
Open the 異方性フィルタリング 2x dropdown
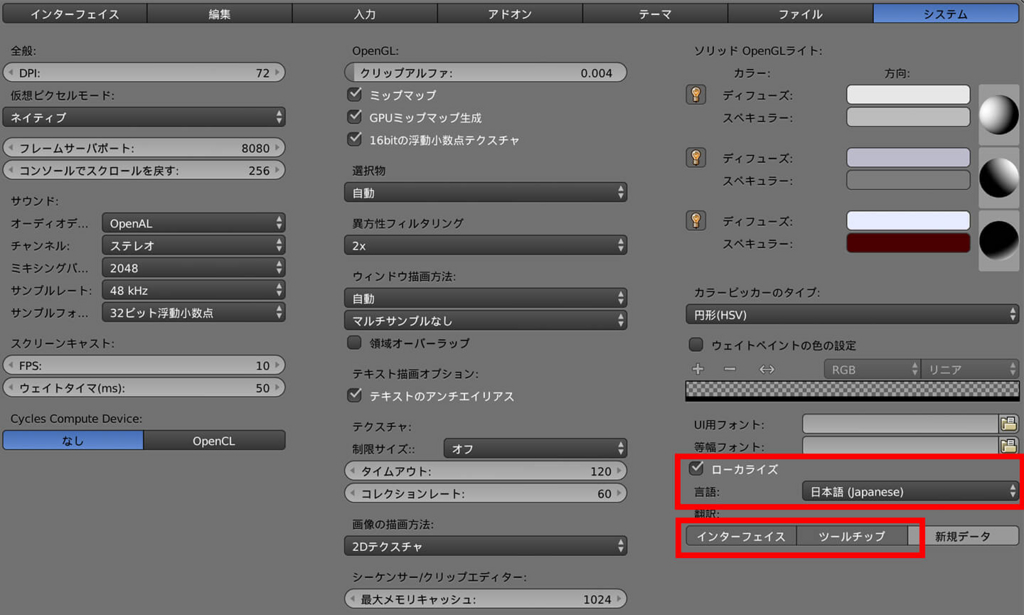click(486, 245)
